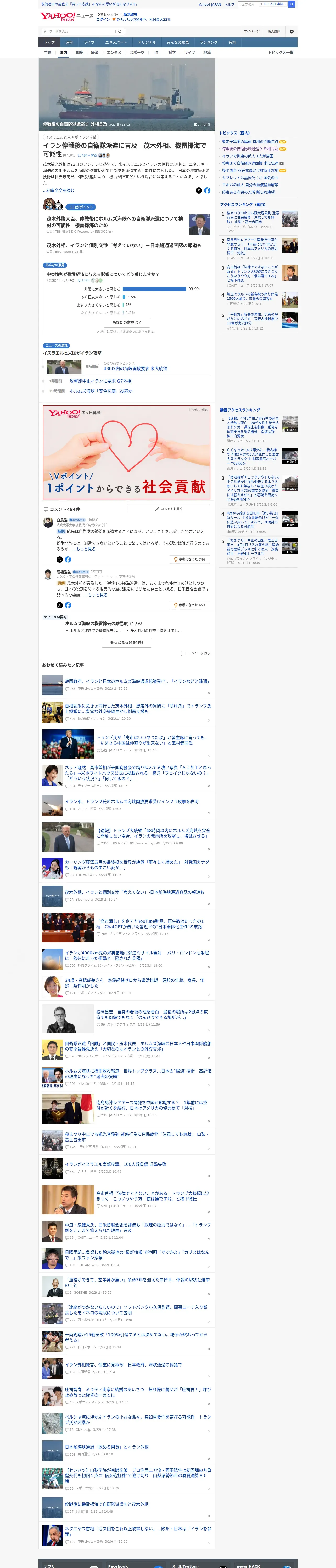Expand 高橋浩祐's comment with もっと見る
Screen dimensions: 336x1568
coord(98,595)
